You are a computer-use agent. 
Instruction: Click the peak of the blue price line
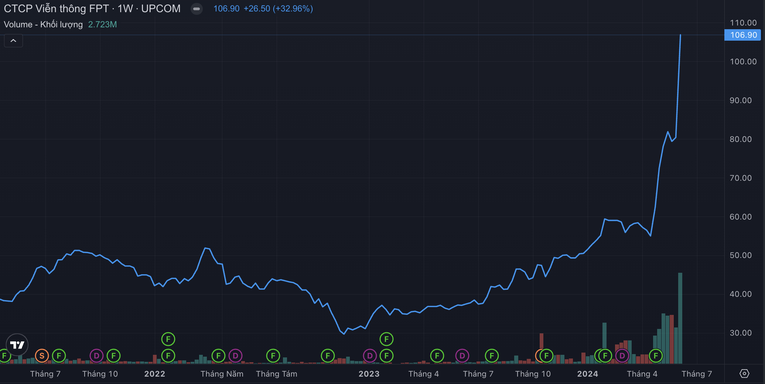pos(681,35)
